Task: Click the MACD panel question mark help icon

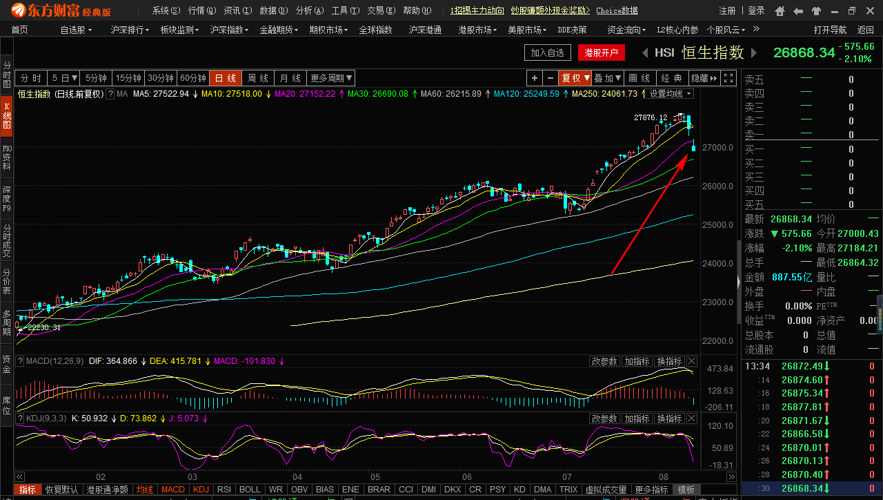Action: [20, 360]
